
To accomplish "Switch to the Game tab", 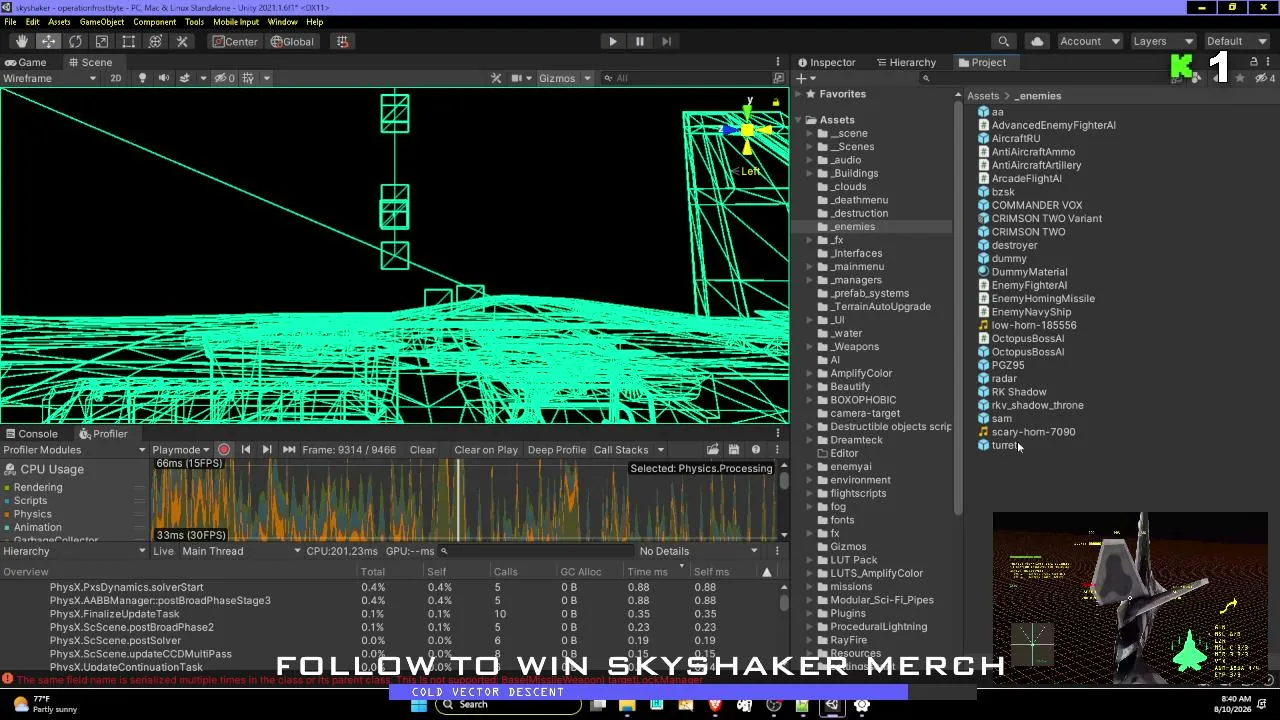I will pyautogui.click(x=26, y=62).
